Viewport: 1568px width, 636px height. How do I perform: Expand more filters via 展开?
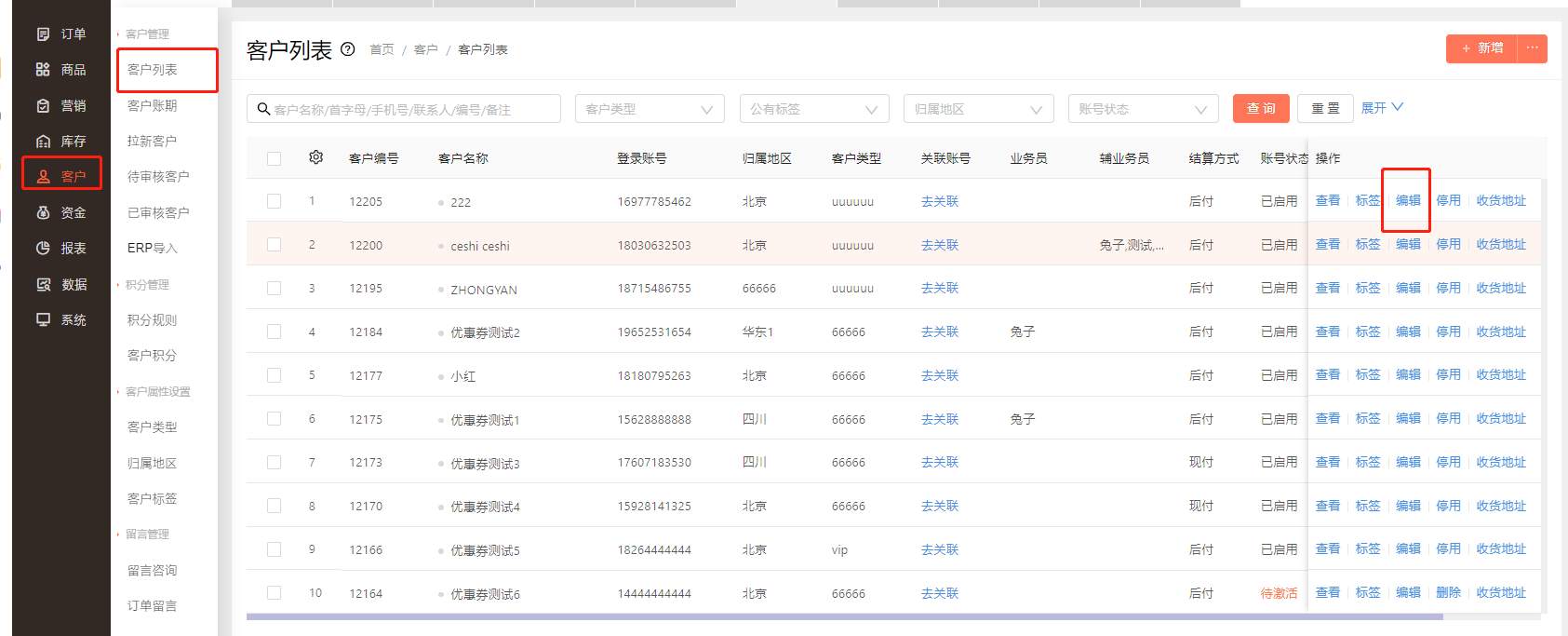[x=1382, y=108]
